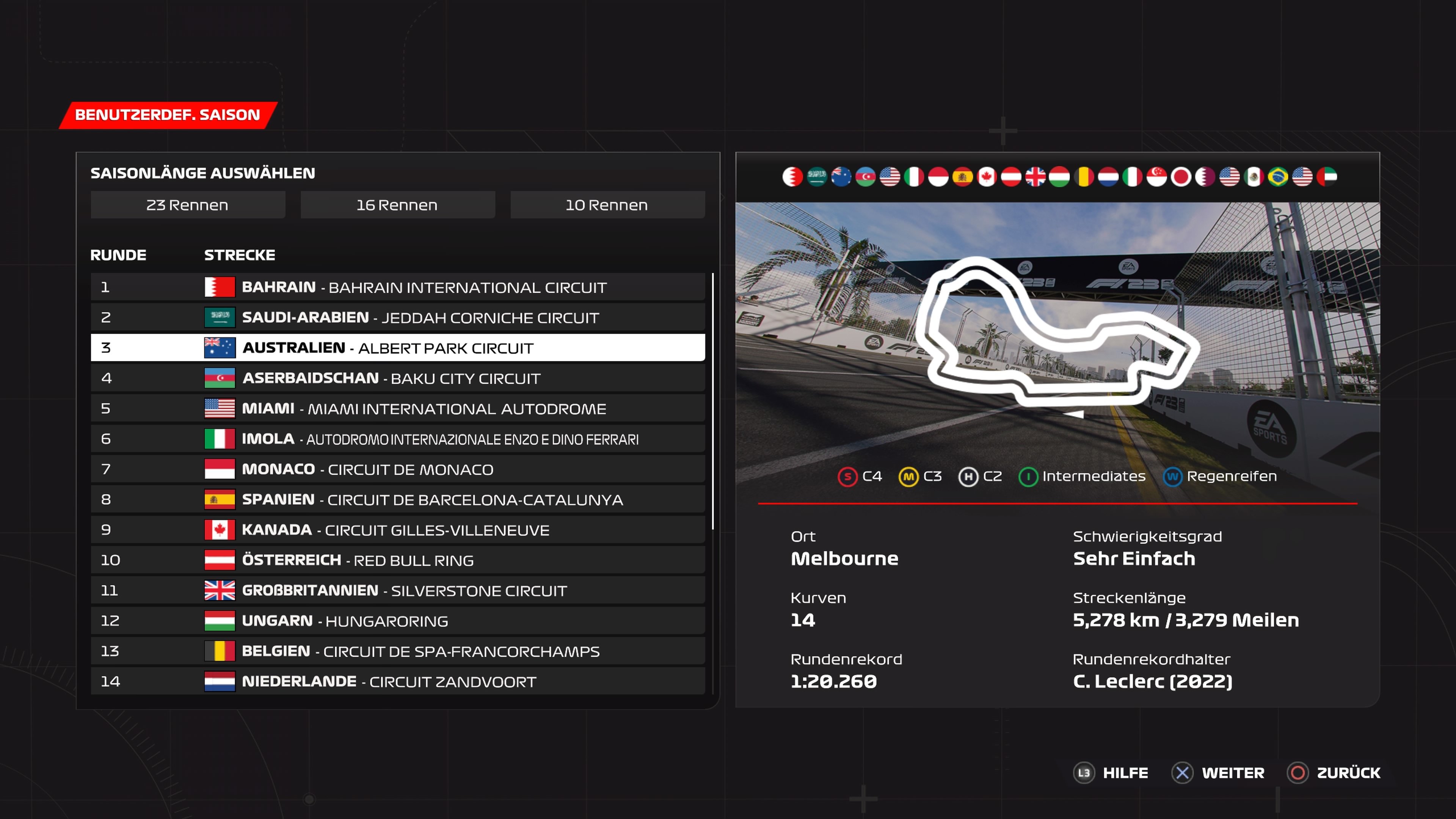Click the UAE flag in the top flag strip

pyautogui.click(x=1327, y=177)
